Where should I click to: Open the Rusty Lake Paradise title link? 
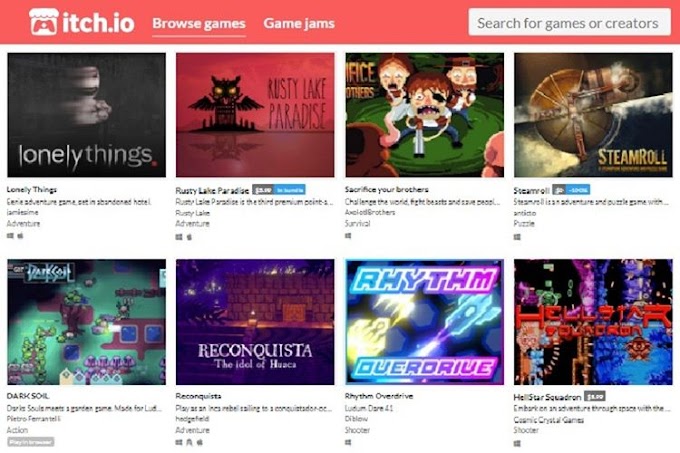[212, 190]
